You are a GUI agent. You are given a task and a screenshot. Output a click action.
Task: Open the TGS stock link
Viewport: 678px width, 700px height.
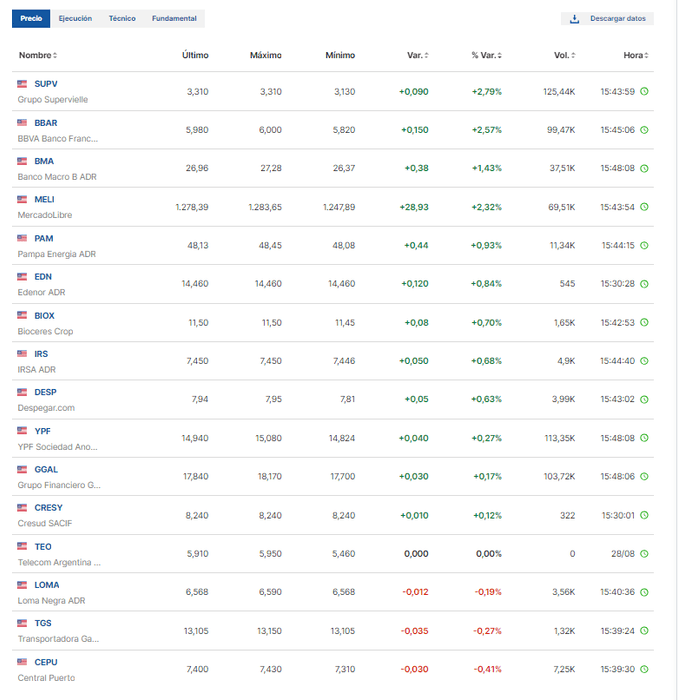(43, 623)
